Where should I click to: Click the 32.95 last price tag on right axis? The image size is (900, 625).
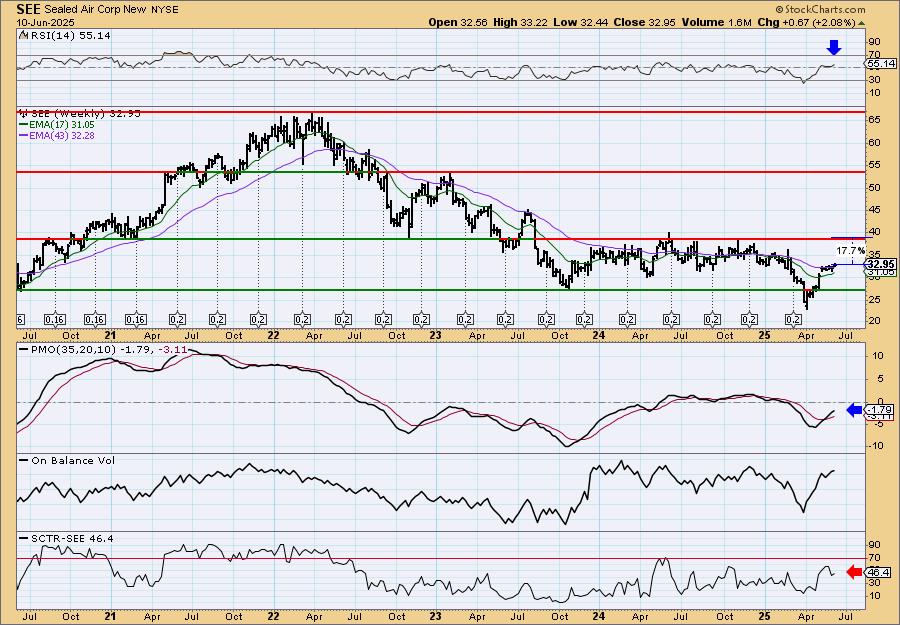point(880,265)
